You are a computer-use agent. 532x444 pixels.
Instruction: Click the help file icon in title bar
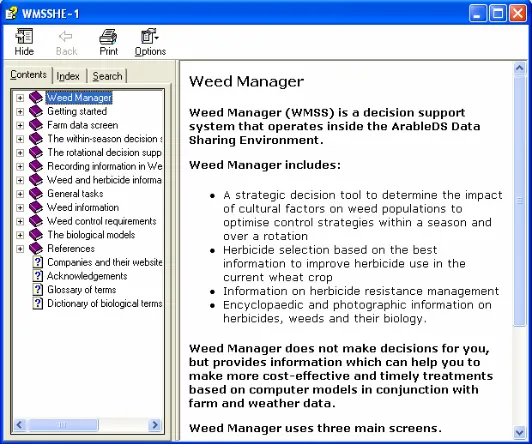pyautogui.click(x=12, y=14)
